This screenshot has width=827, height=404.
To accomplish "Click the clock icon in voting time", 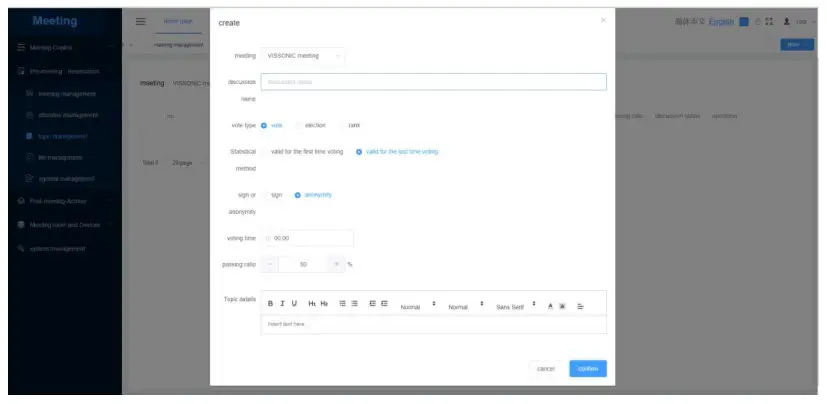I will point(268,238).
